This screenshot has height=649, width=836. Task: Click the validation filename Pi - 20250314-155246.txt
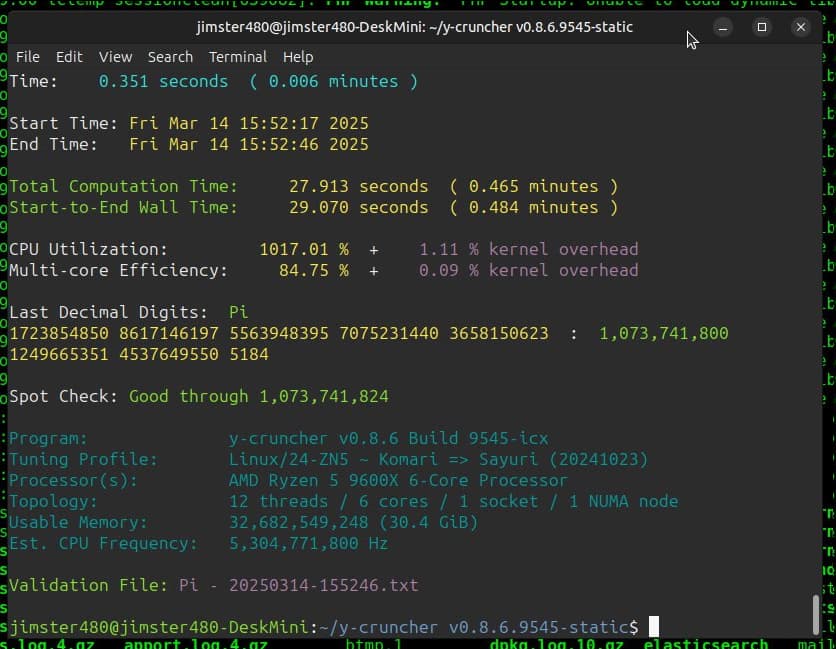pos(298,585)
